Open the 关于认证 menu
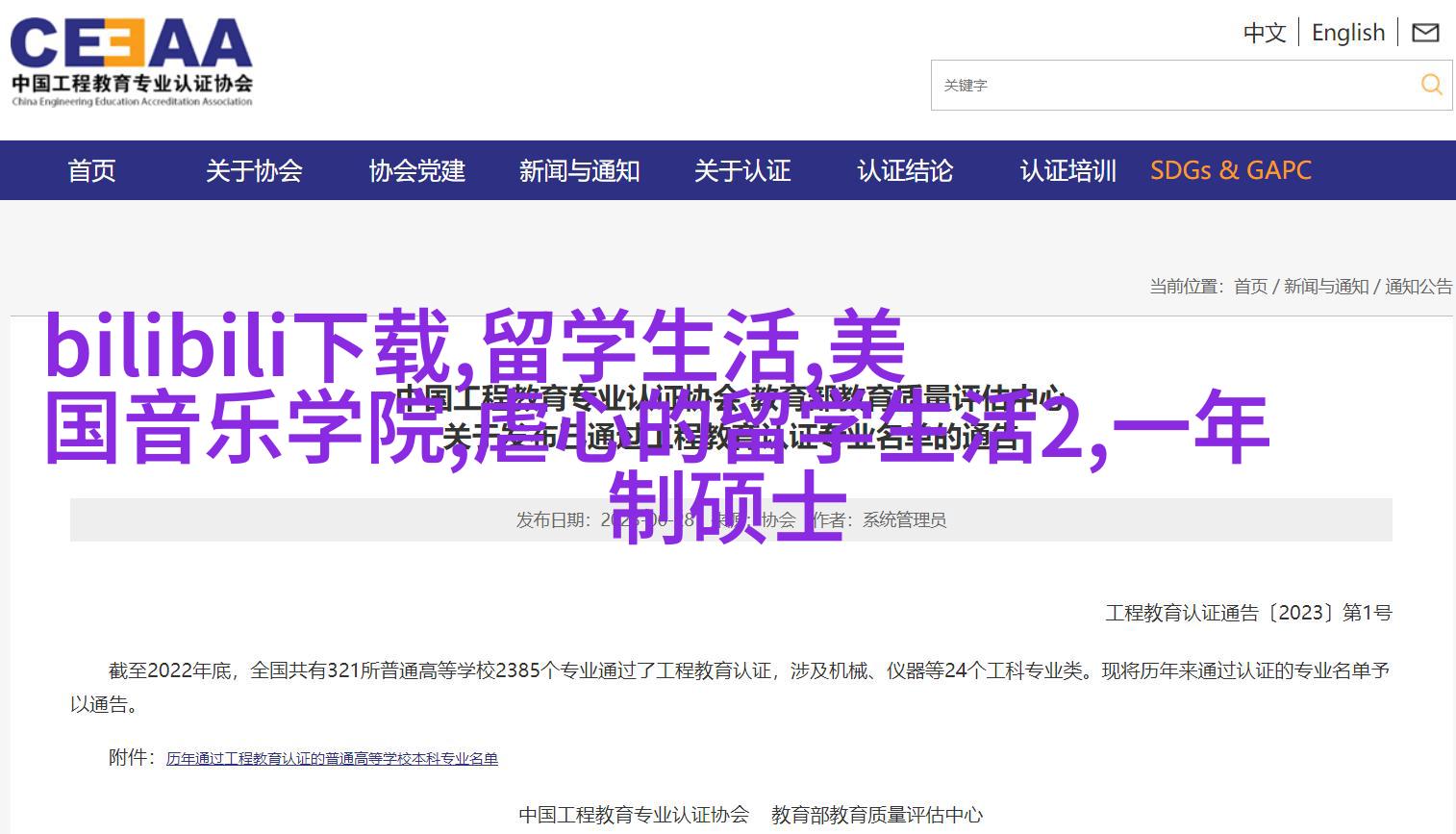This screenshot has height=834, width=1456. [x=742, y=170]
